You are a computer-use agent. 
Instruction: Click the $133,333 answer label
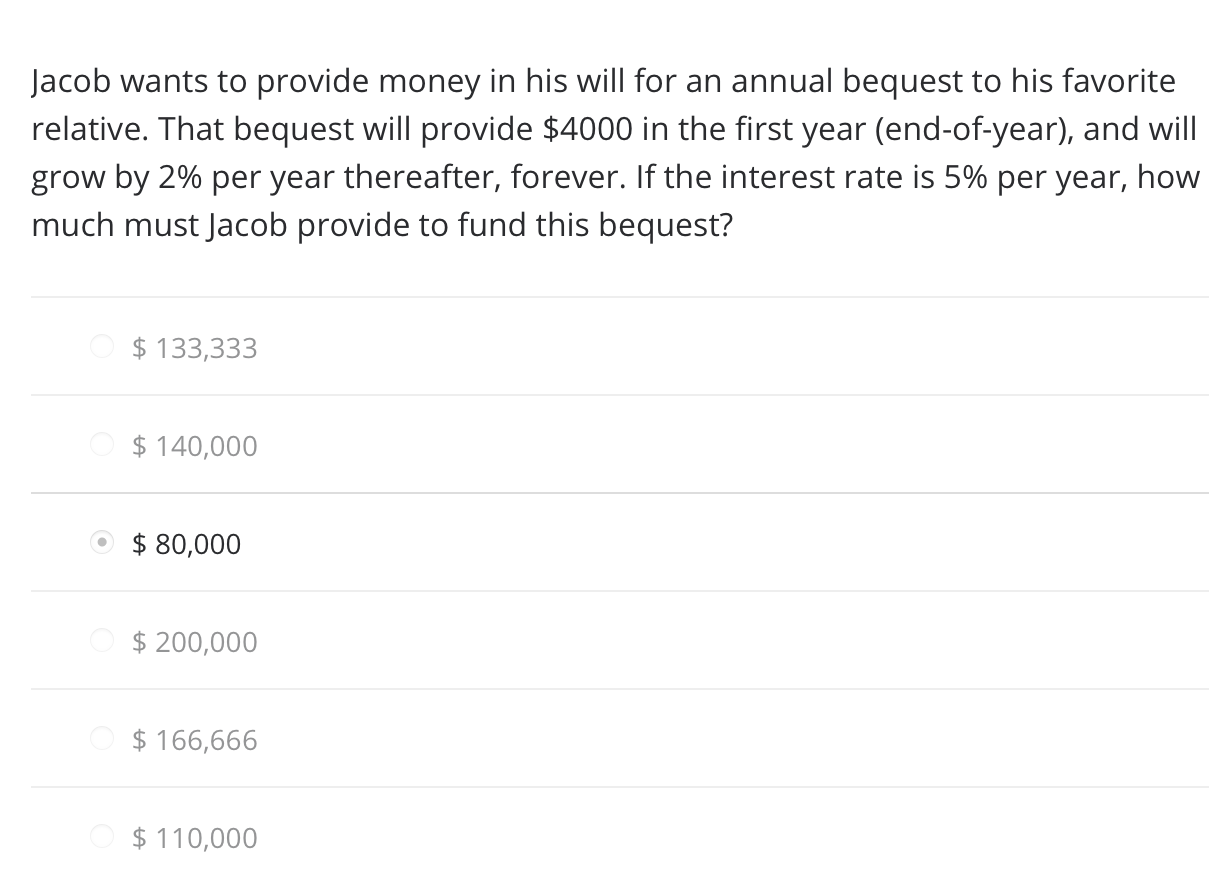coord(194,347)
